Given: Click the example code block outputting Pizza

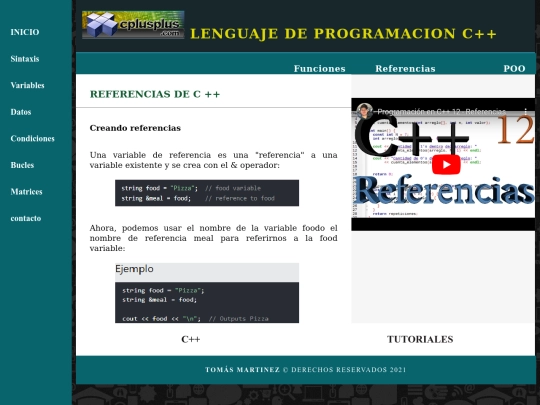Looking at the screenshot, I should [207, 302].
